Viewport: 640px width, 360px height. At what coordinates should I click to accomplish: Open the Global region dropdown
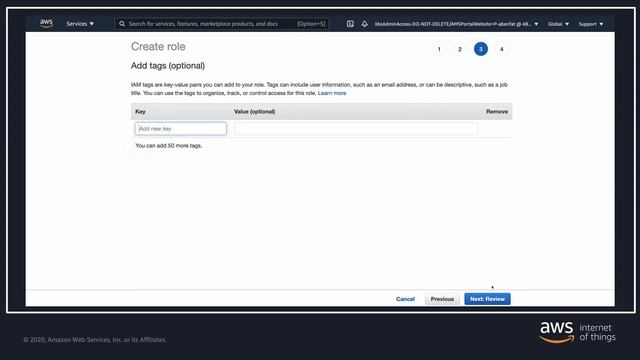pos(558,24)
